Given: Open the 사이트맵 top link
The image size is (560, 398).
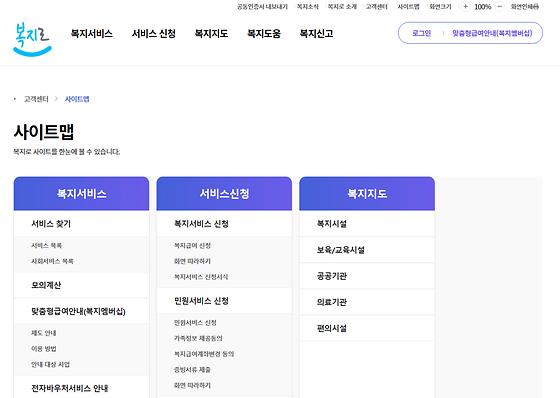Looking at the screenshot, I should tap(409, 6).
